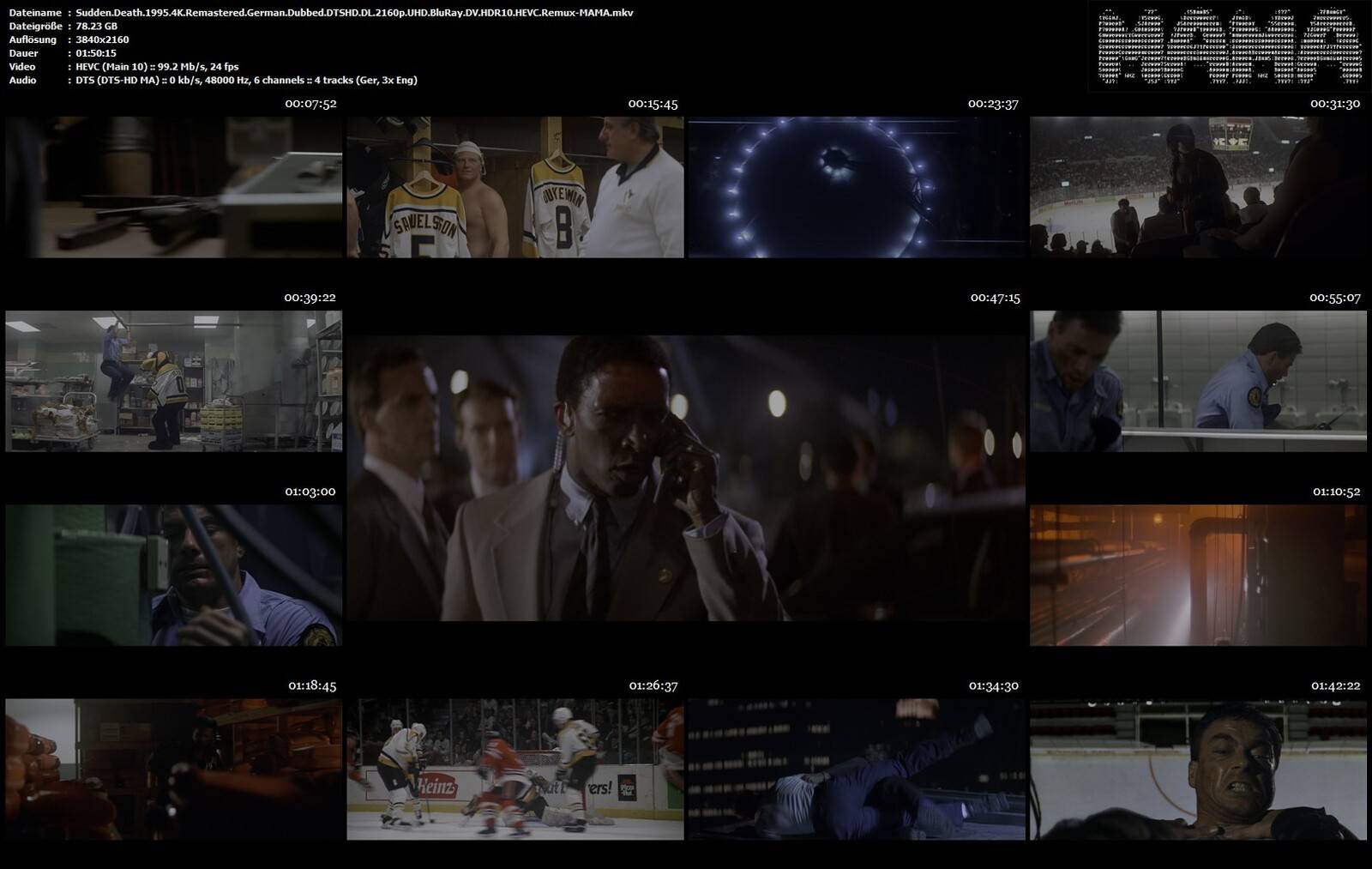Open the dark orange thumbnail at 01:18:45
Image resolution: width=1372 pixels, height=869 pixels.
(x=173, y=769)
